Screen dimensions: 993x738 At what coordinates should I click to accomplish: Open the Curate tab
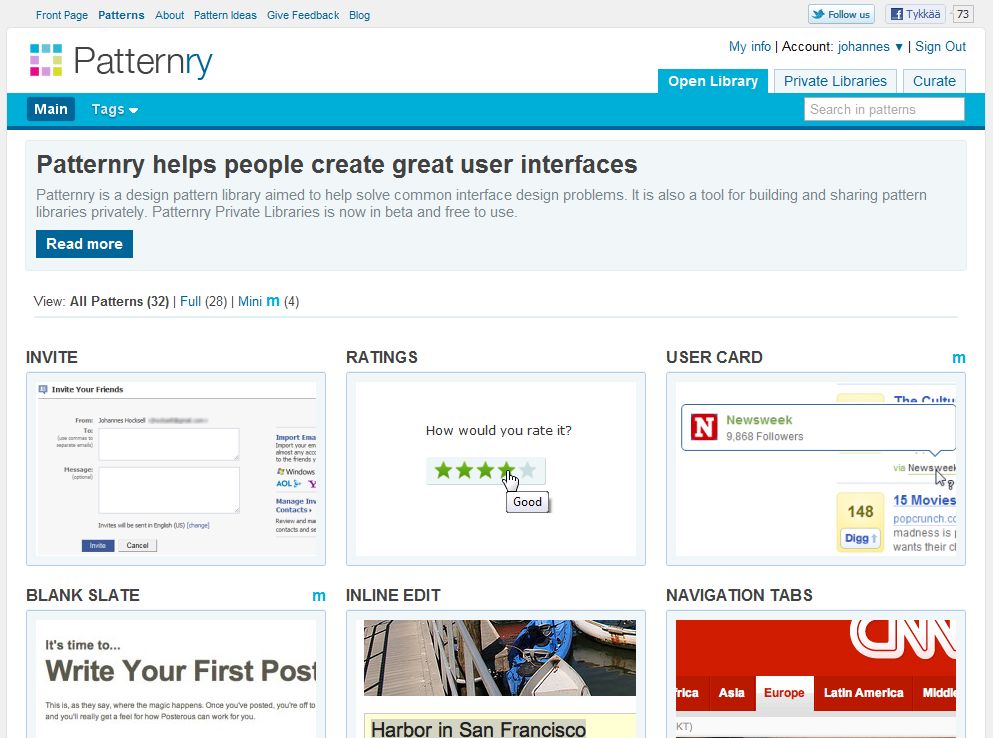933,81
